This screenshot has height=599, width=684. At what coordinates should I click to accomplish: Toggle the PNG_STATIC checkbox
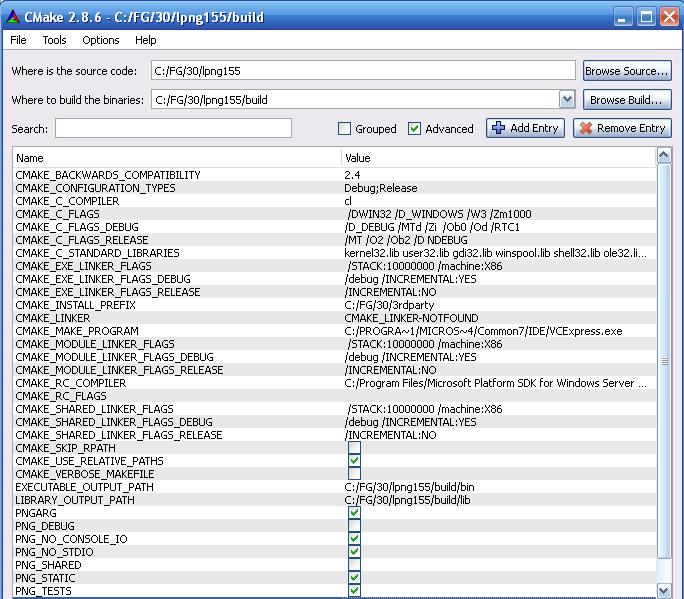(x=354, y=578)
